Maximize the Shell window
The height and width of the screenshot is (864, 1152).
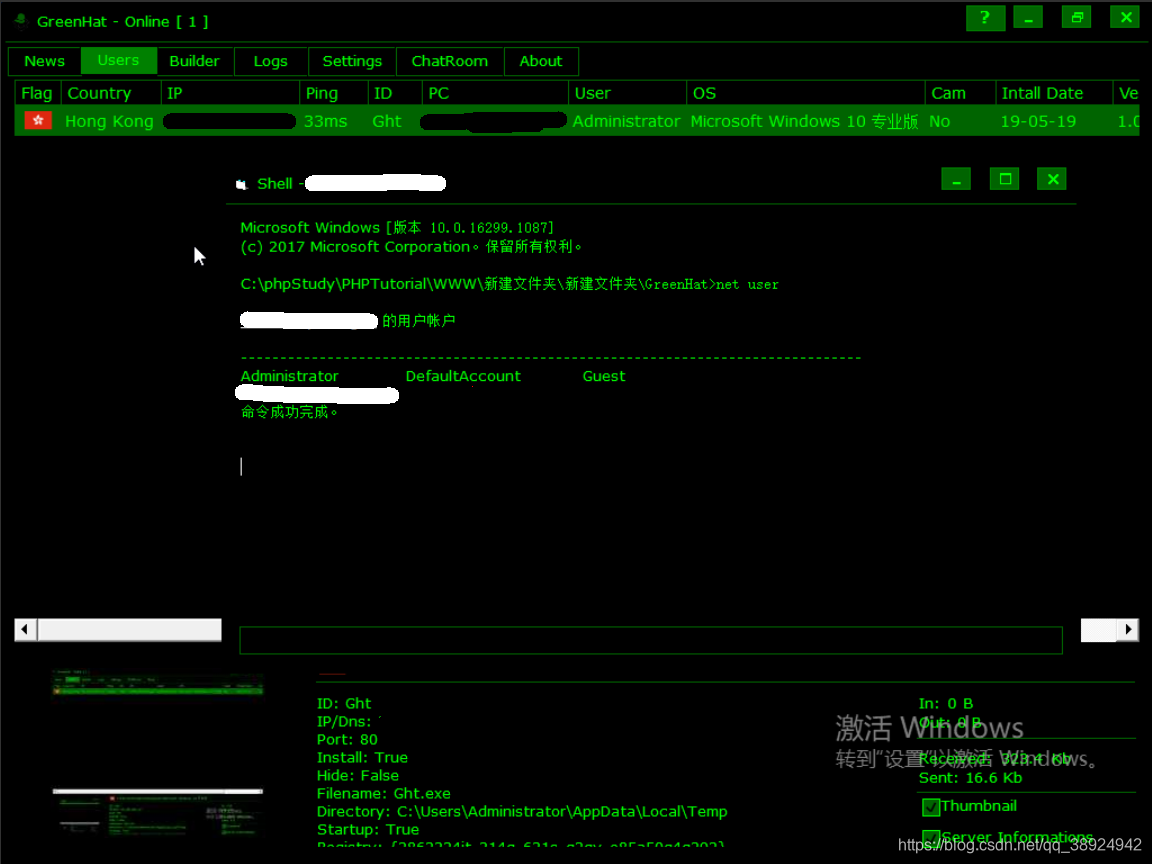(x=1004, y=179)
